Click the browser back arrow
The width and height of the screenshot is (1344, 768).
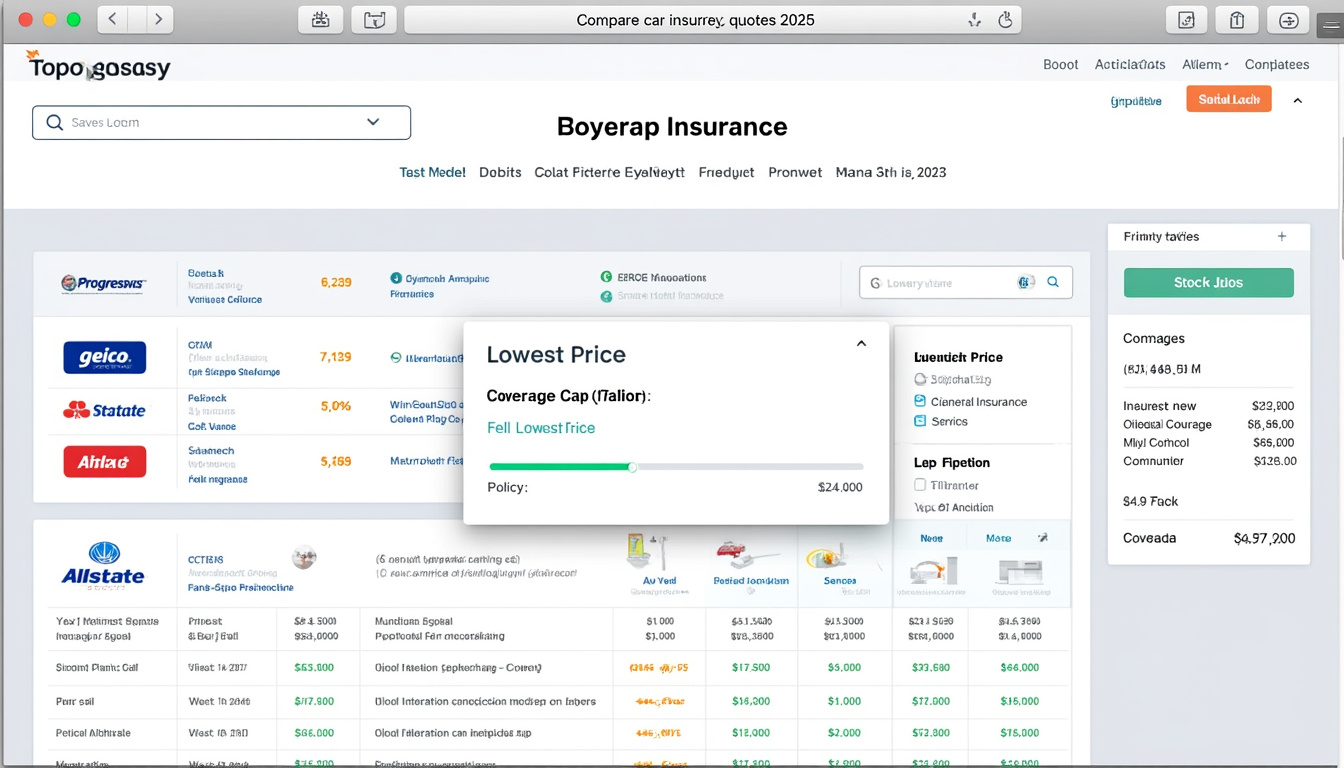point(112,19)
